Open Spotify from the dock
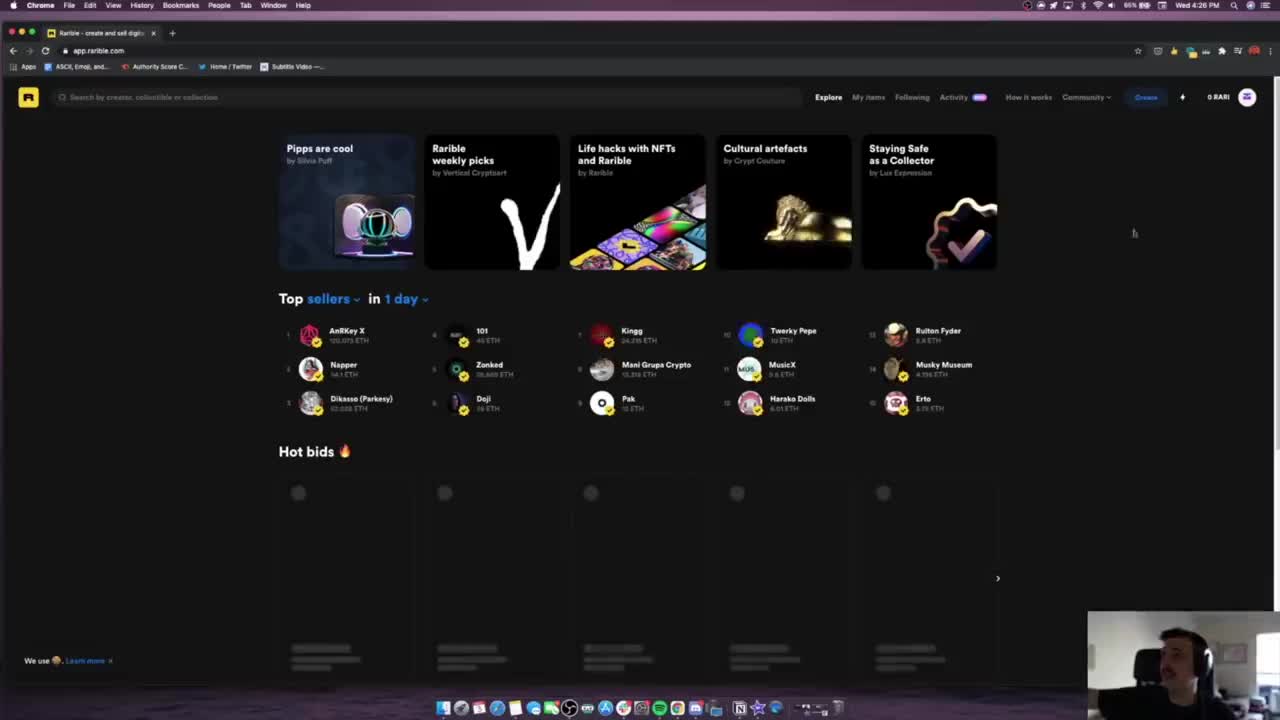The height and width of the screenshot is (720, 1280). (660, 708)
